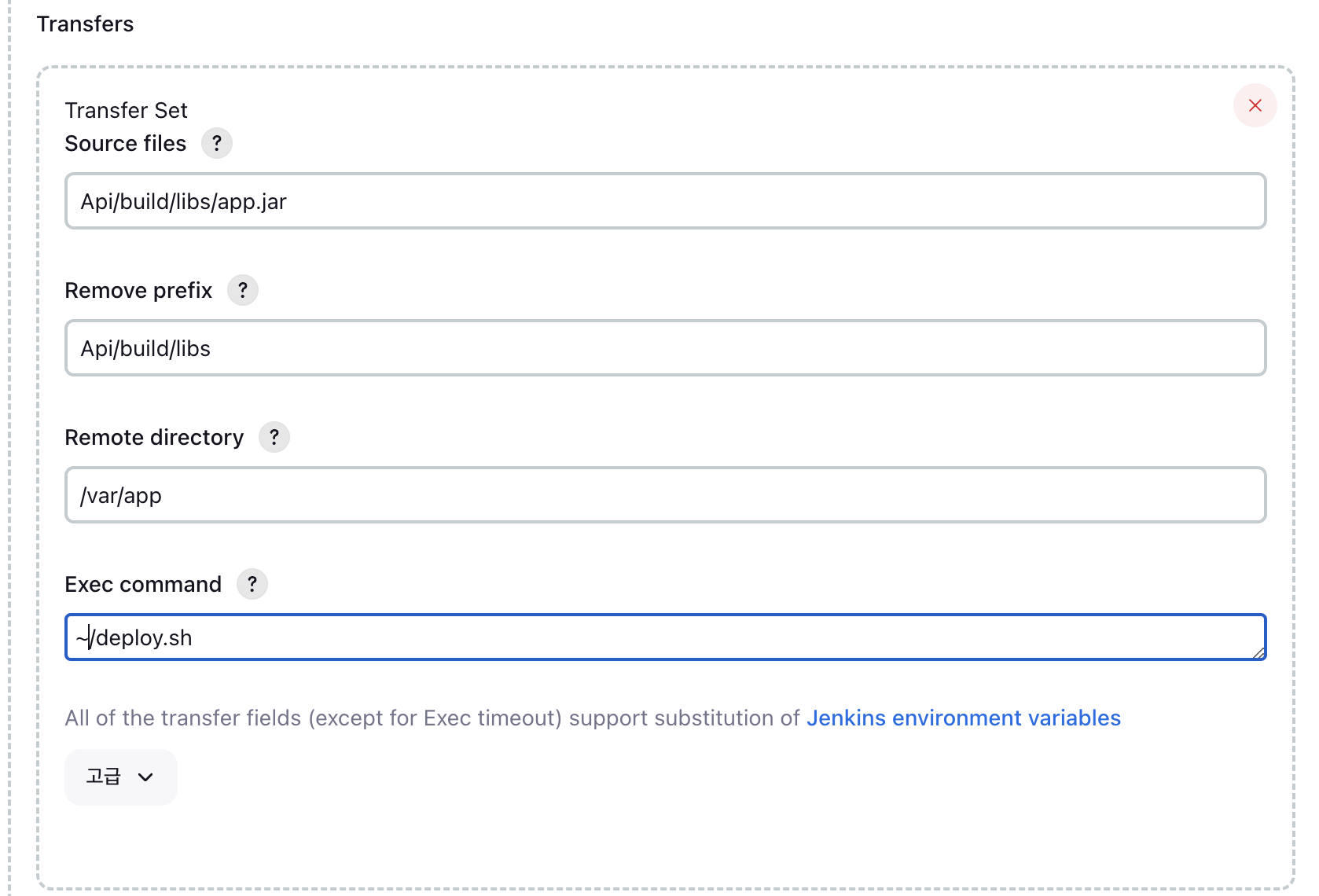Screen dimensions: 1319x896
Task: Show help for Remove prefix field
Action: (243, 290)
